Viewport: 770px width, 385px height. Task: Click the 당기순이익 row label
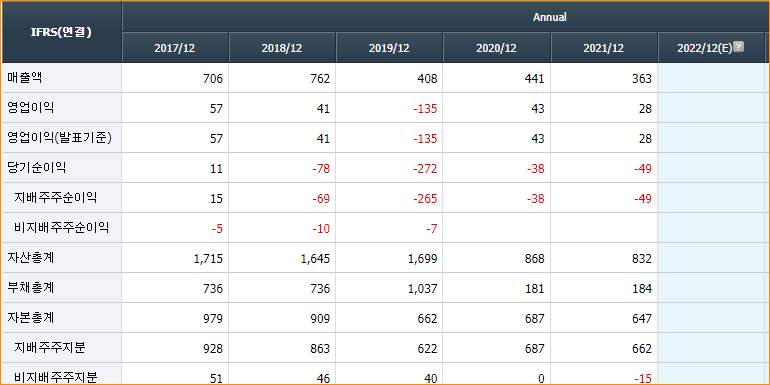(x=36, y=168)
